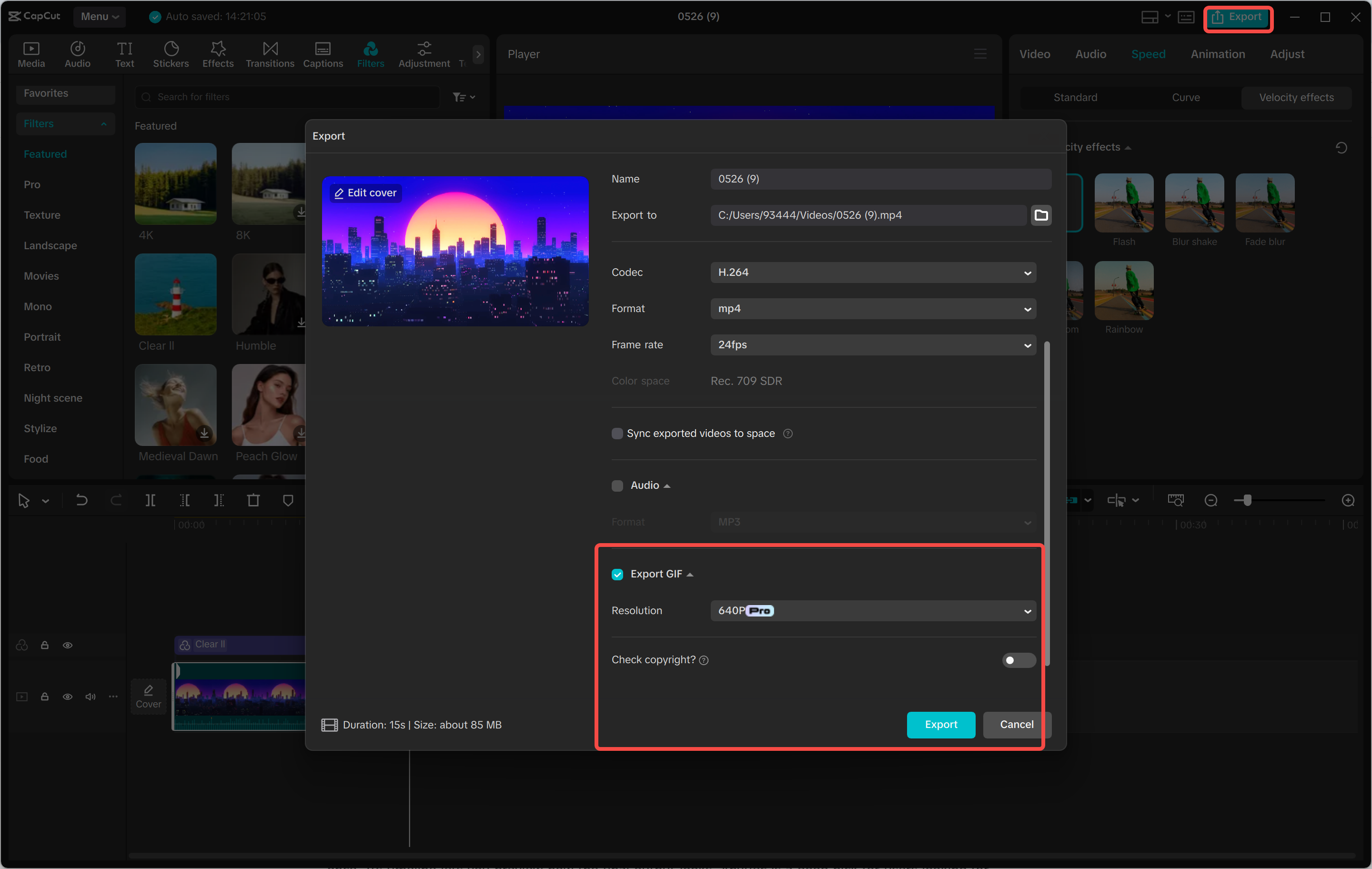Open the Text tool panel
The width and height of the screenshot is (1372, 869).
point(125,55)
